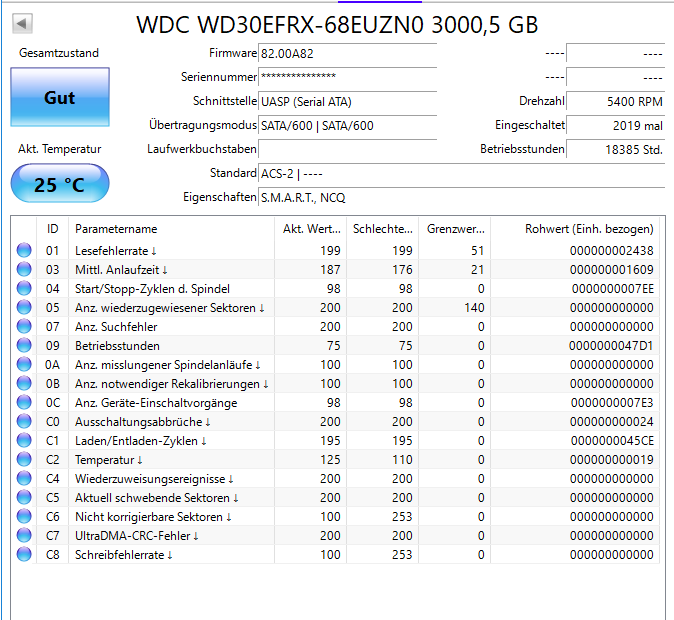Click the Akt. Wert column header
The image size is (674, 620).
coord(310,229)
